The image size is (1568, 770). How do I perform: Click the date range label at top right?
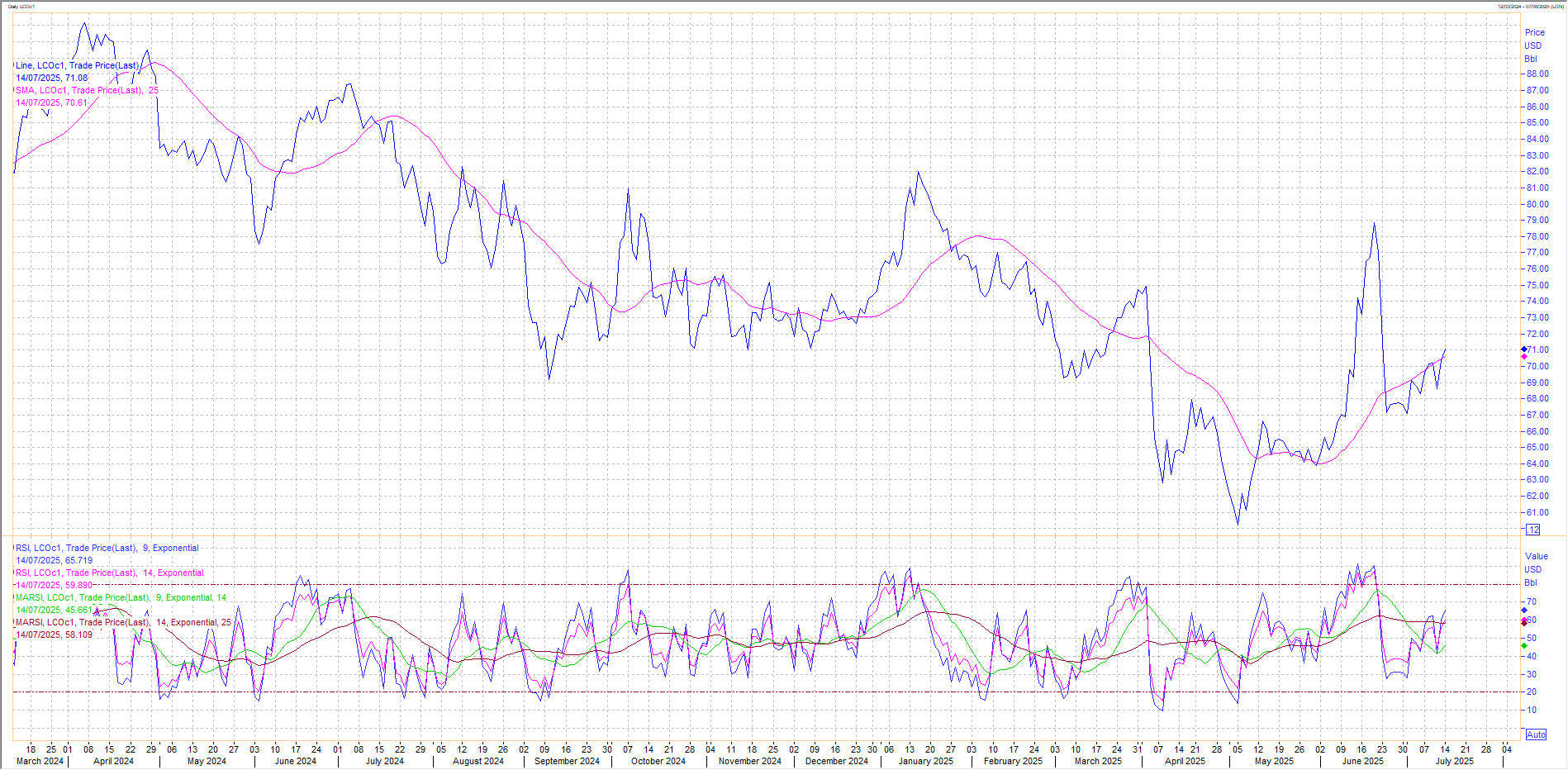(x=1529, y=7)
